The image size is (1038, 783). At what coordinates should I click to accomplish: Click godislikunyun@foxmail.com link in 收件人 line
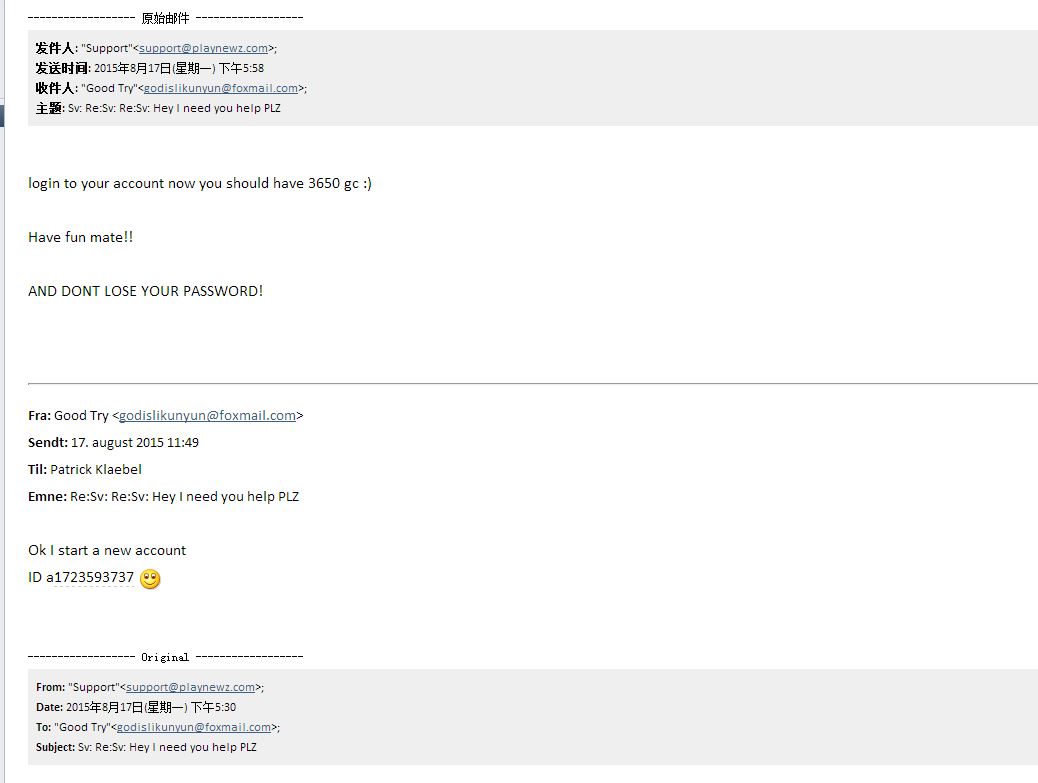pos(221,88)
